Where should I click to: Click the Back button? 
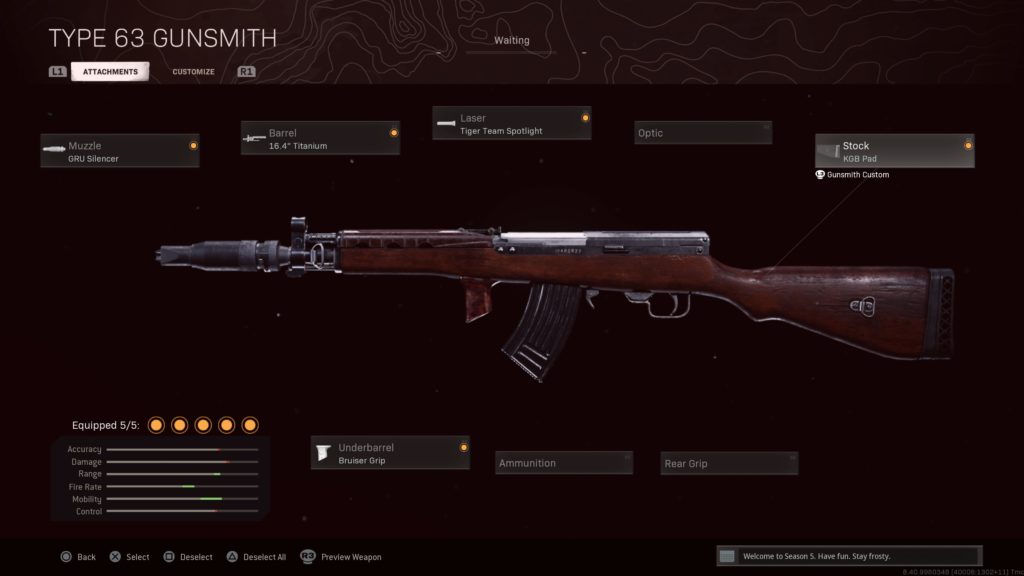pos(78,557)
